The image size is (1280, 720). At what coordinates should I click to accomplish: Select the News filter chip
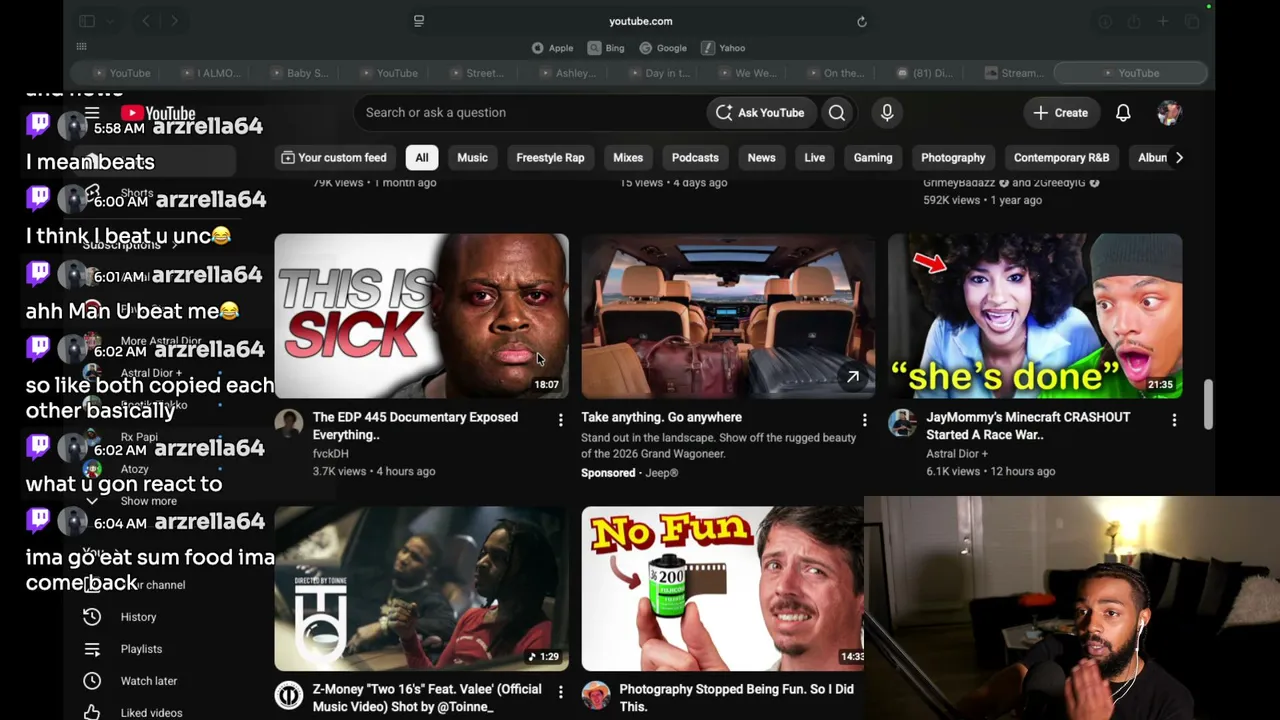pyautogui.click(x=761, y=158)
